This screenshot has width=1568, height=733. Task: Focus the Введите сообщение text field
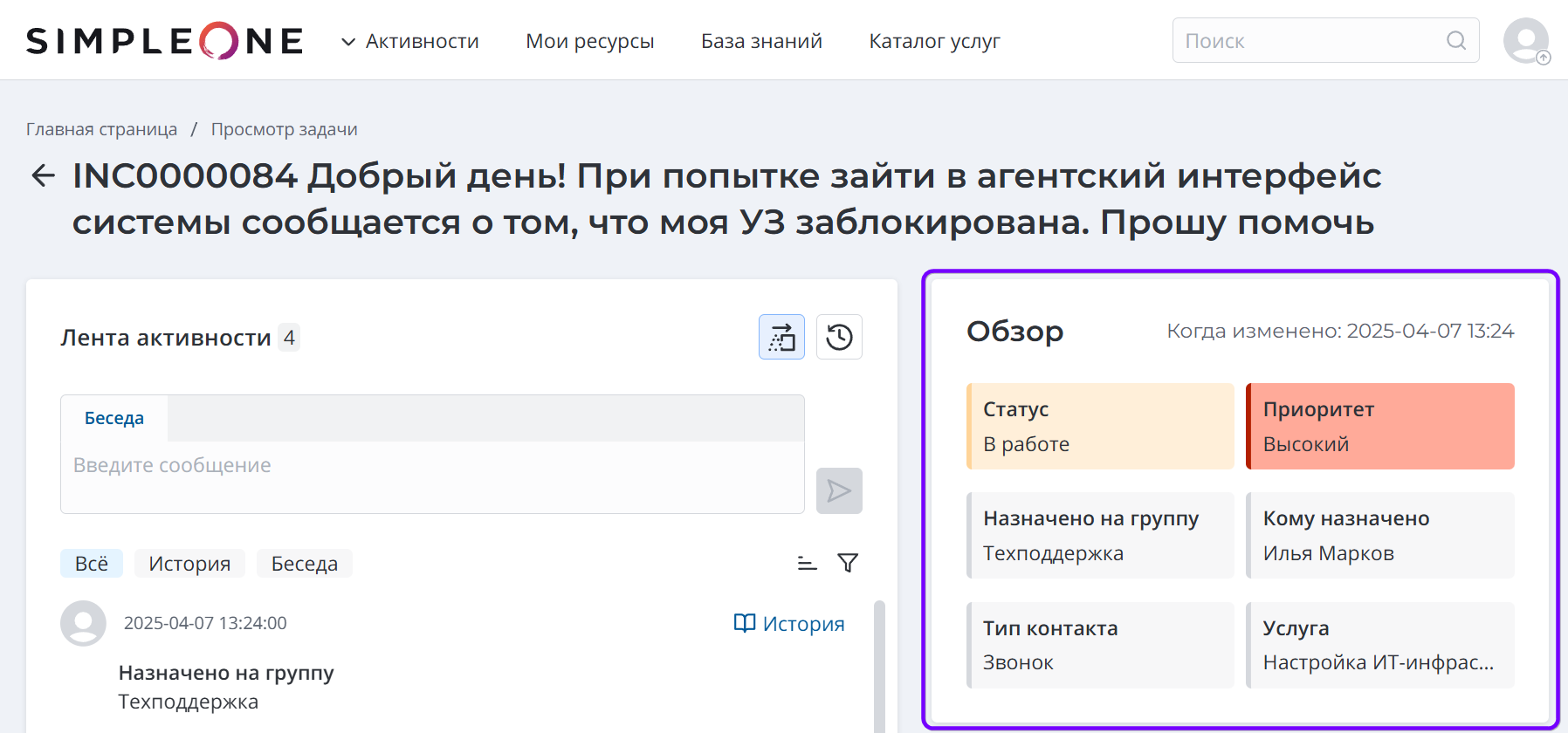click(x=432, y=476)
